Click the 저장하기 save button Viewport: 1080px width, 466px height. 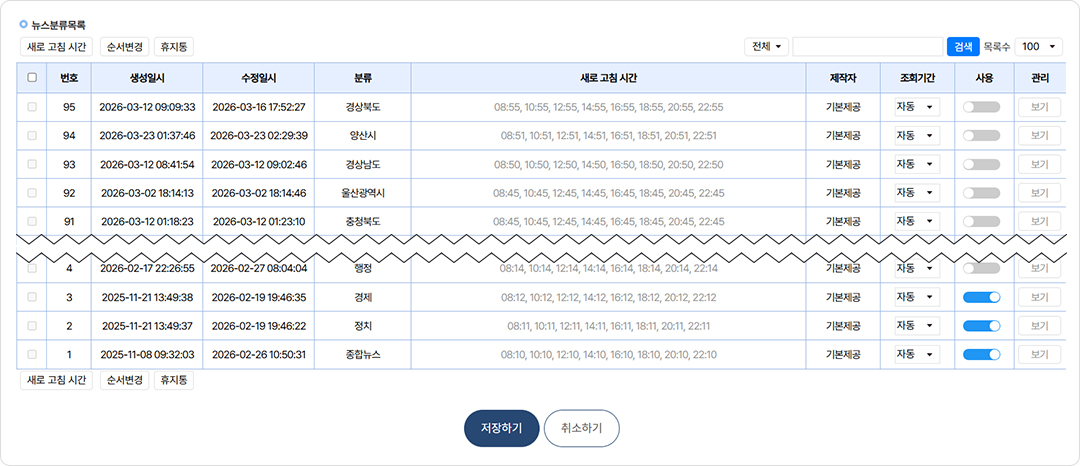coord(501,427)
